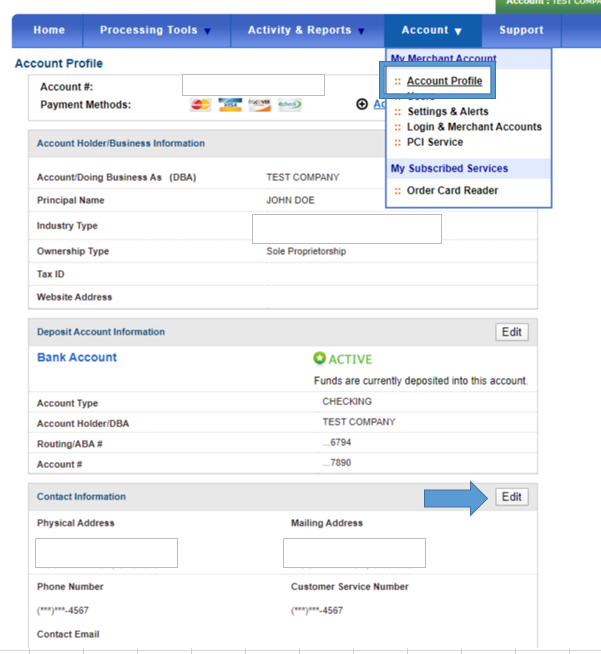Click the Discover card icon
Viewport: 601px width, 654px height.
point(259,105)
